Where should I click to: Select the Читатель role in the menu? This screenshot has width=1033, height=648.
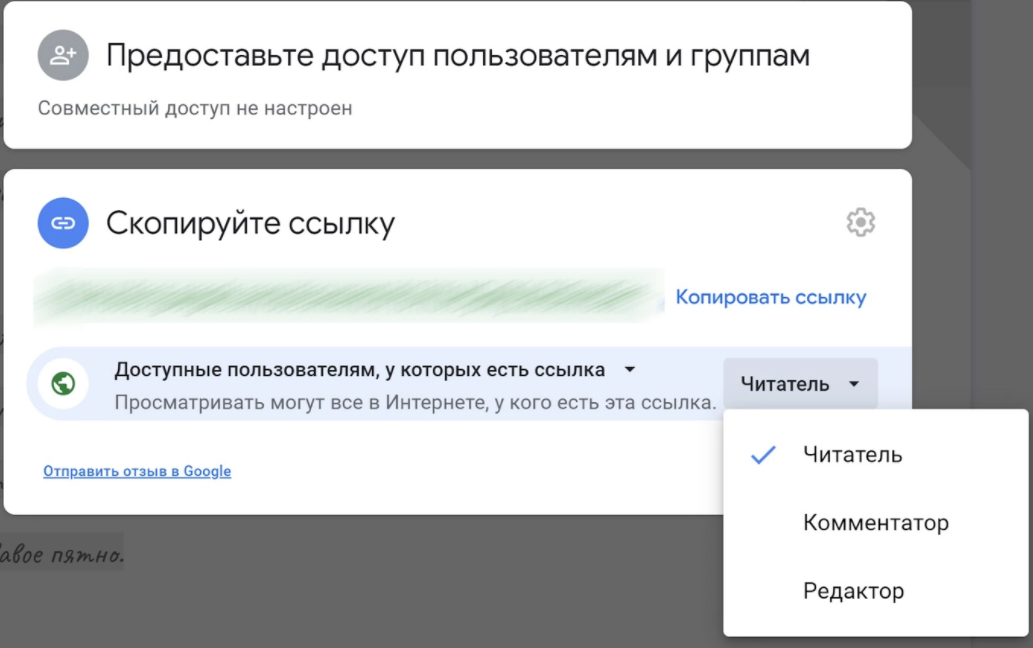pyautogui.click(x=852, y=455)
